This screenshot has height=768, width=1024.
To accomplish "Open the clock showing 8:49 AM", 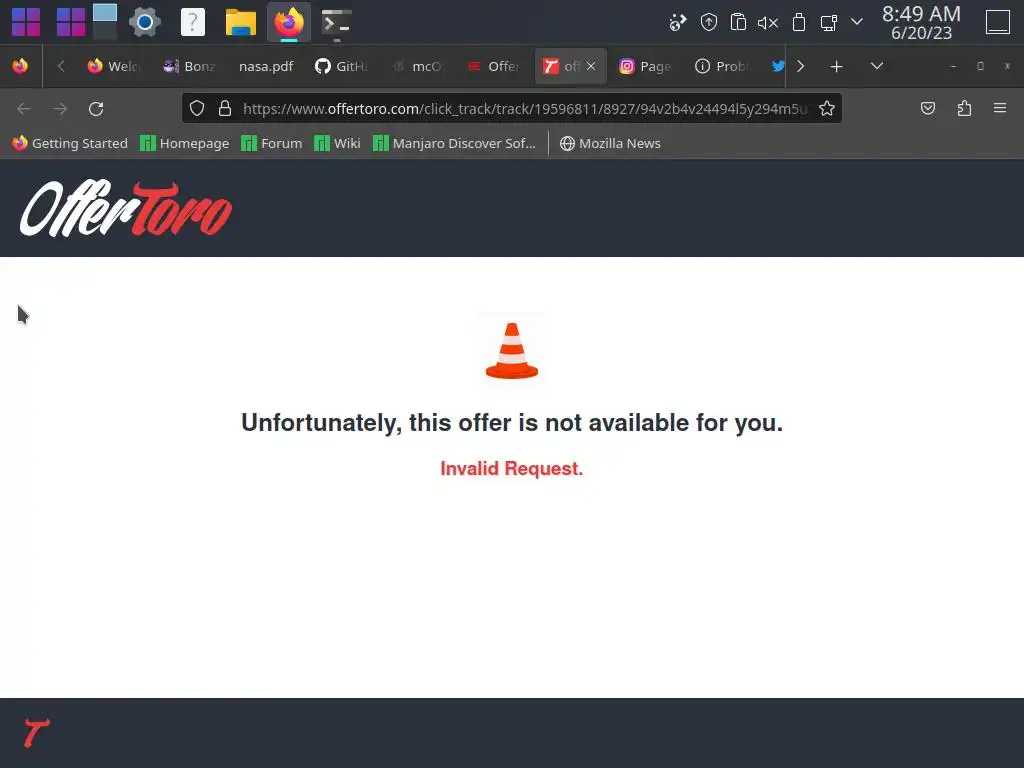I will (x=921, y=22).
